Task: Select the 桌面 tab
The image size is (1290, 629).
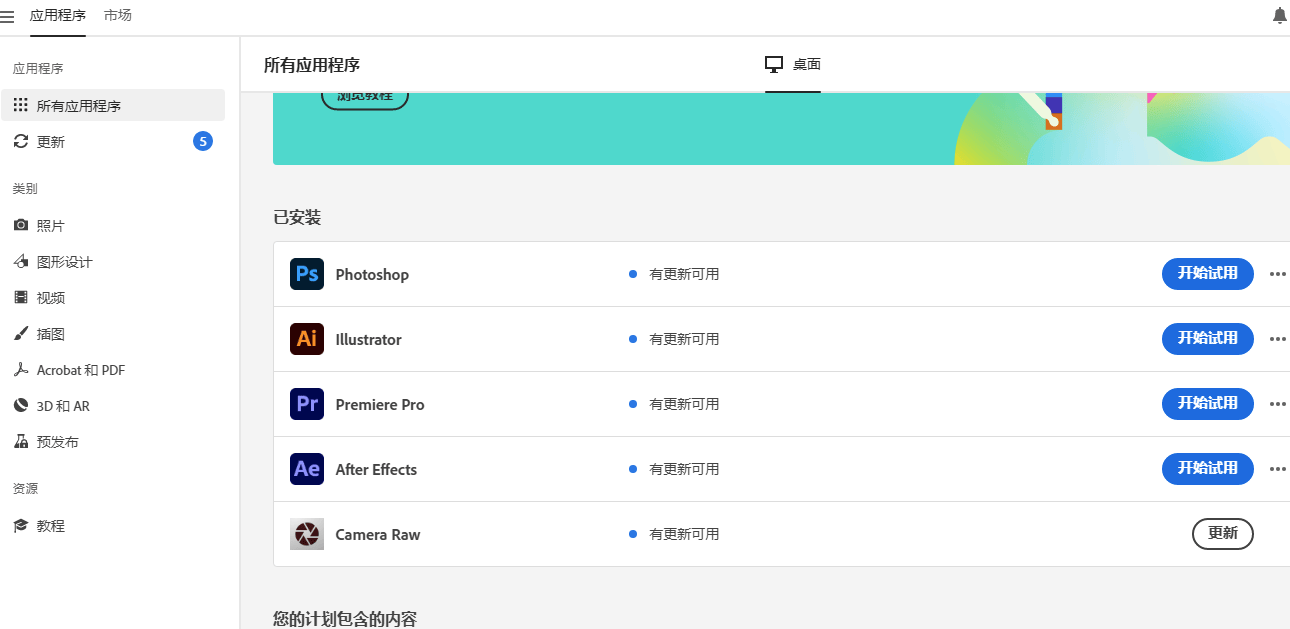Action: pyautogui.click(x=793, y=64)
